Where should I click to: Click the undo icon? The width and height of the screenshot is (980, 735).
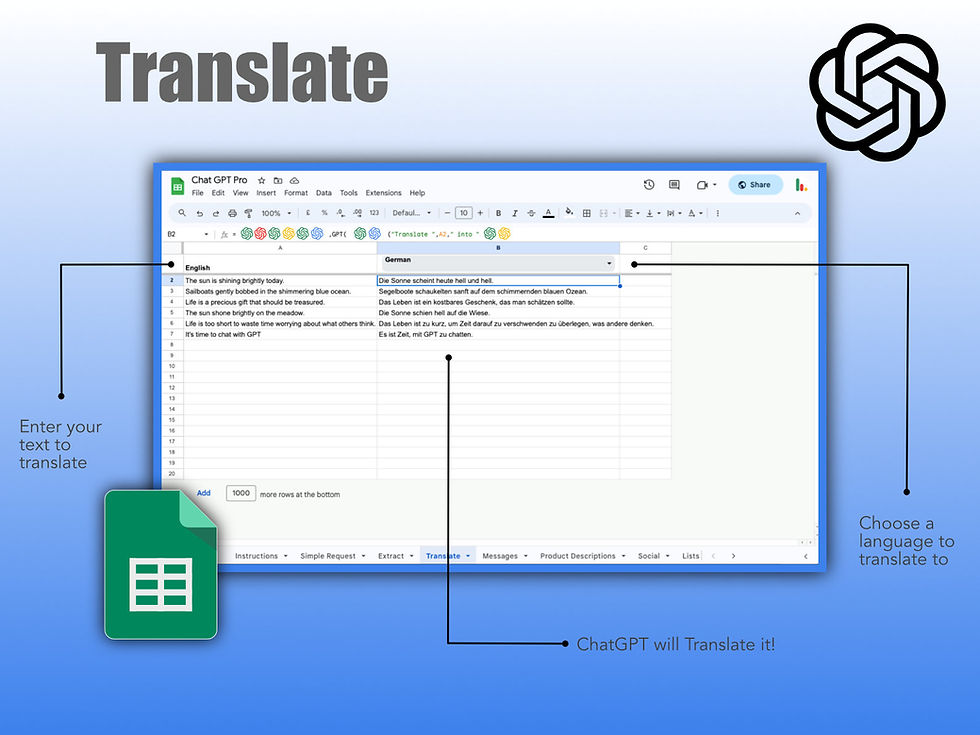[198, 213]
